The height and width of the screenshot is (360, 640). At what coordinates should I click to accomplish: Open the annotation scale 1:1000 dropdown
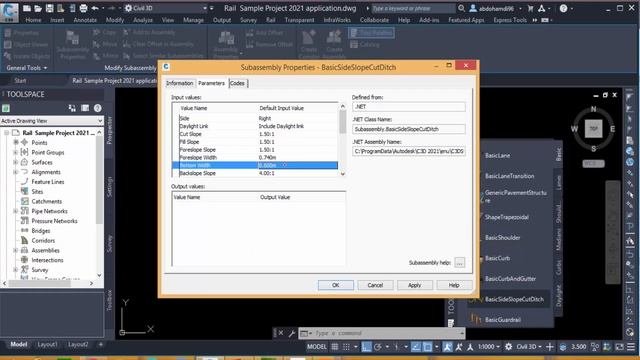pos(489,347)
